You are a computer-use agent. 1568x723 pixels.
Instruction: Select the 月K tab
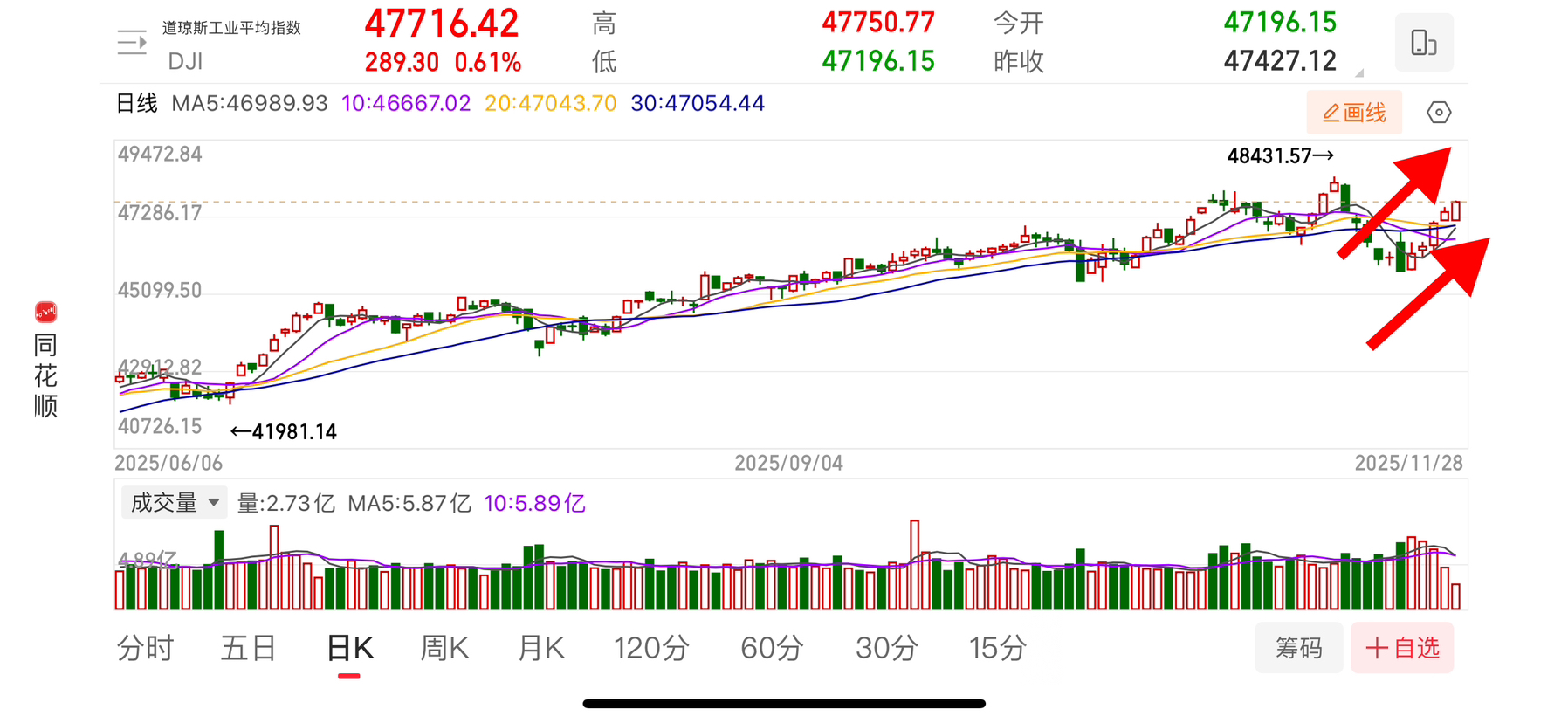coord(541,648)
